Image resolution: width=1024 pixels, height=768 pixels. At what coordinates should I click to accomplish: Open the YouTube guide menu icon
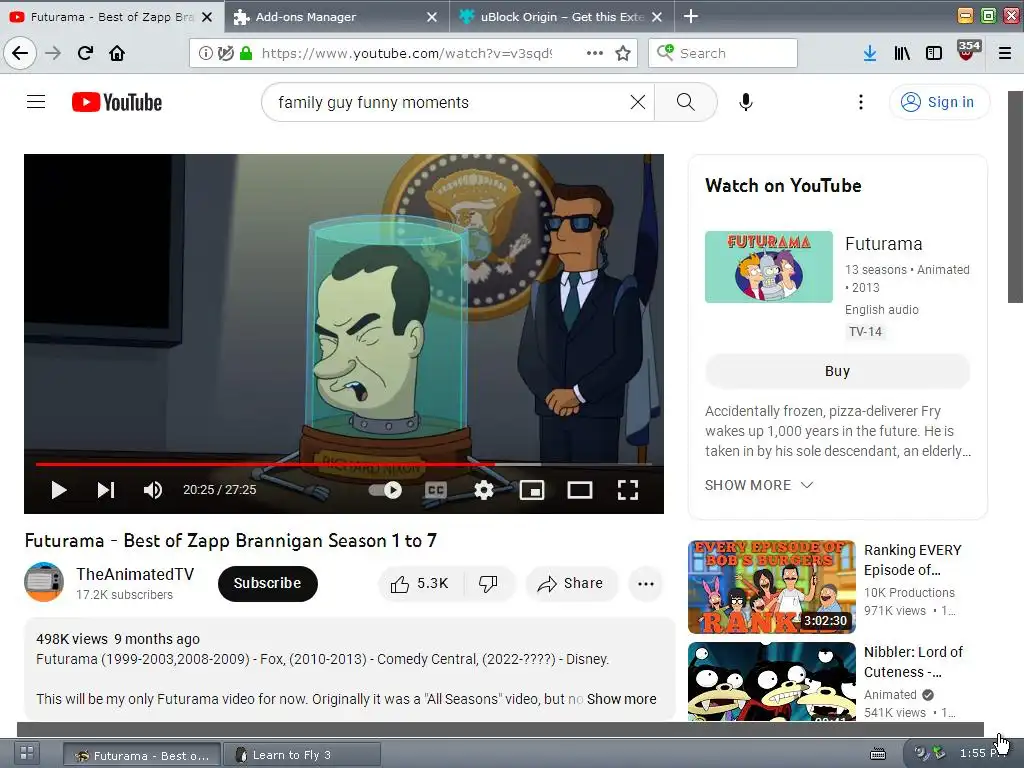(x=36, y=102)
